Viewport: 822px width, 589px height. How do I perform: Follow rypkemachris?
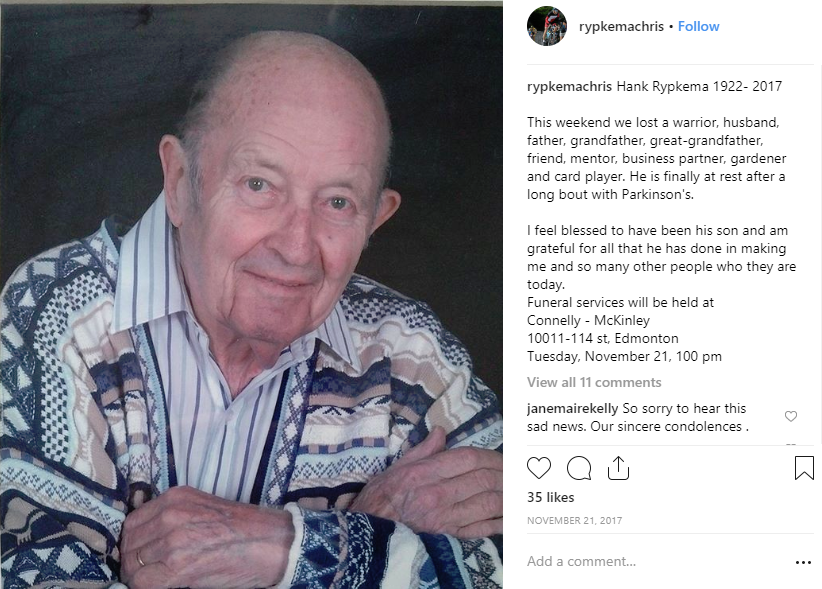point(698,26)
